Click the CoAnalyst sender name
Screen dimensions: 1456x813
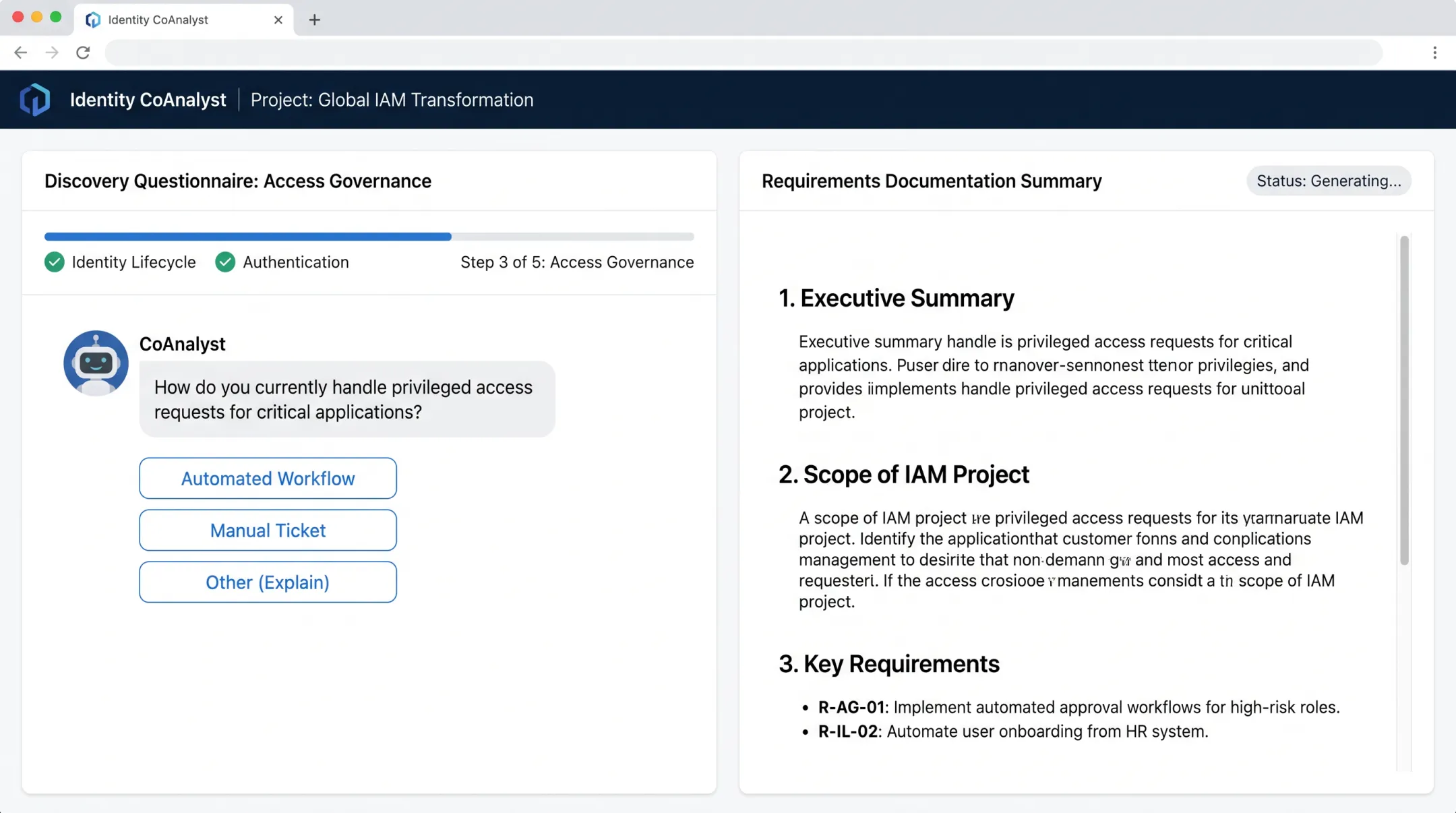click(x=182, y=344)
